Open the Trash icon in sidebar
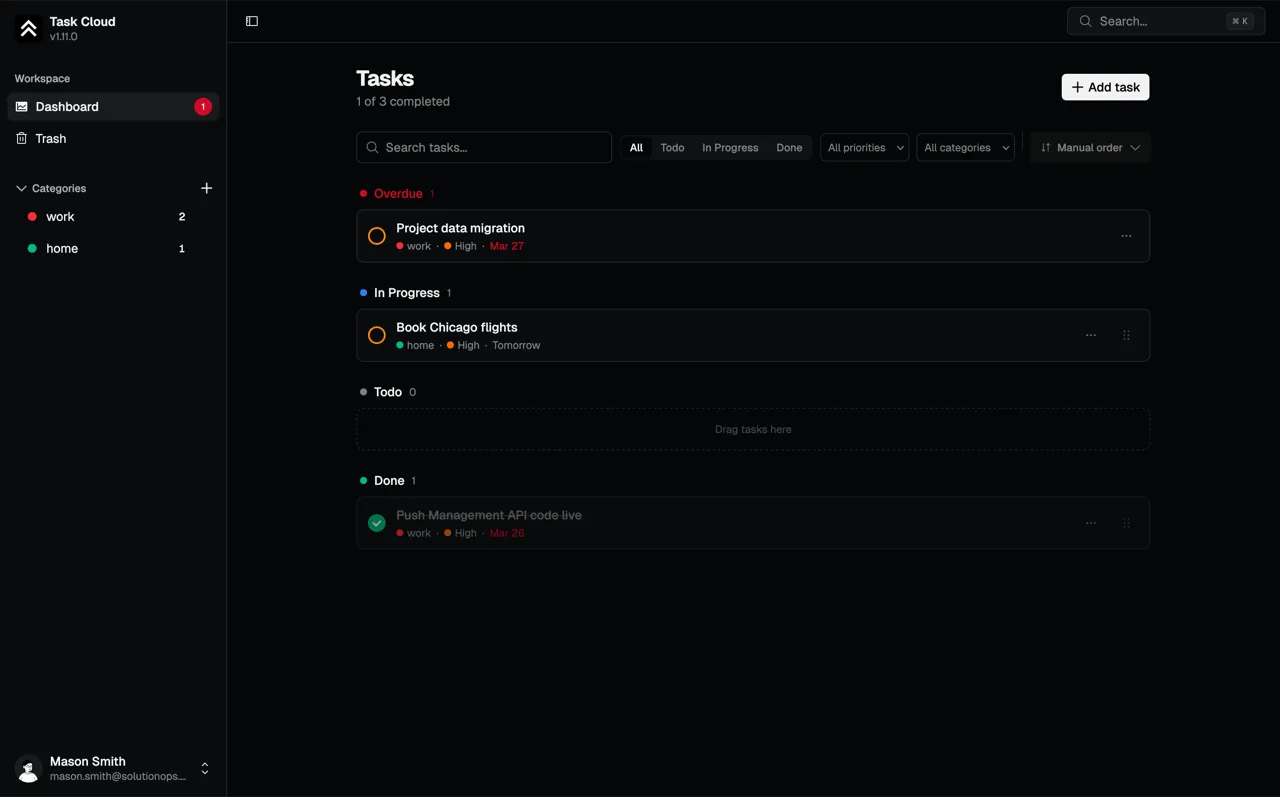The height and width of the screenshot is (797, 1280). (22, 139)
